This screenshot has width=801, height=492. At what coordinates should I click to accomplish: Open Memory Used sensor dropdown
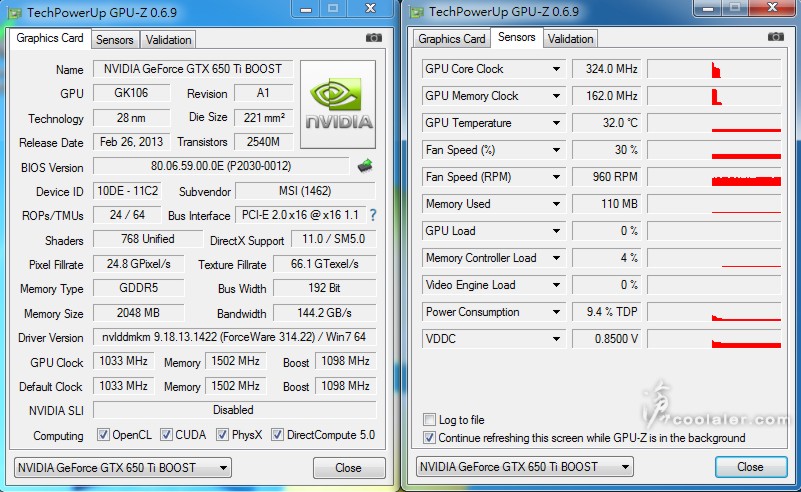556,204
